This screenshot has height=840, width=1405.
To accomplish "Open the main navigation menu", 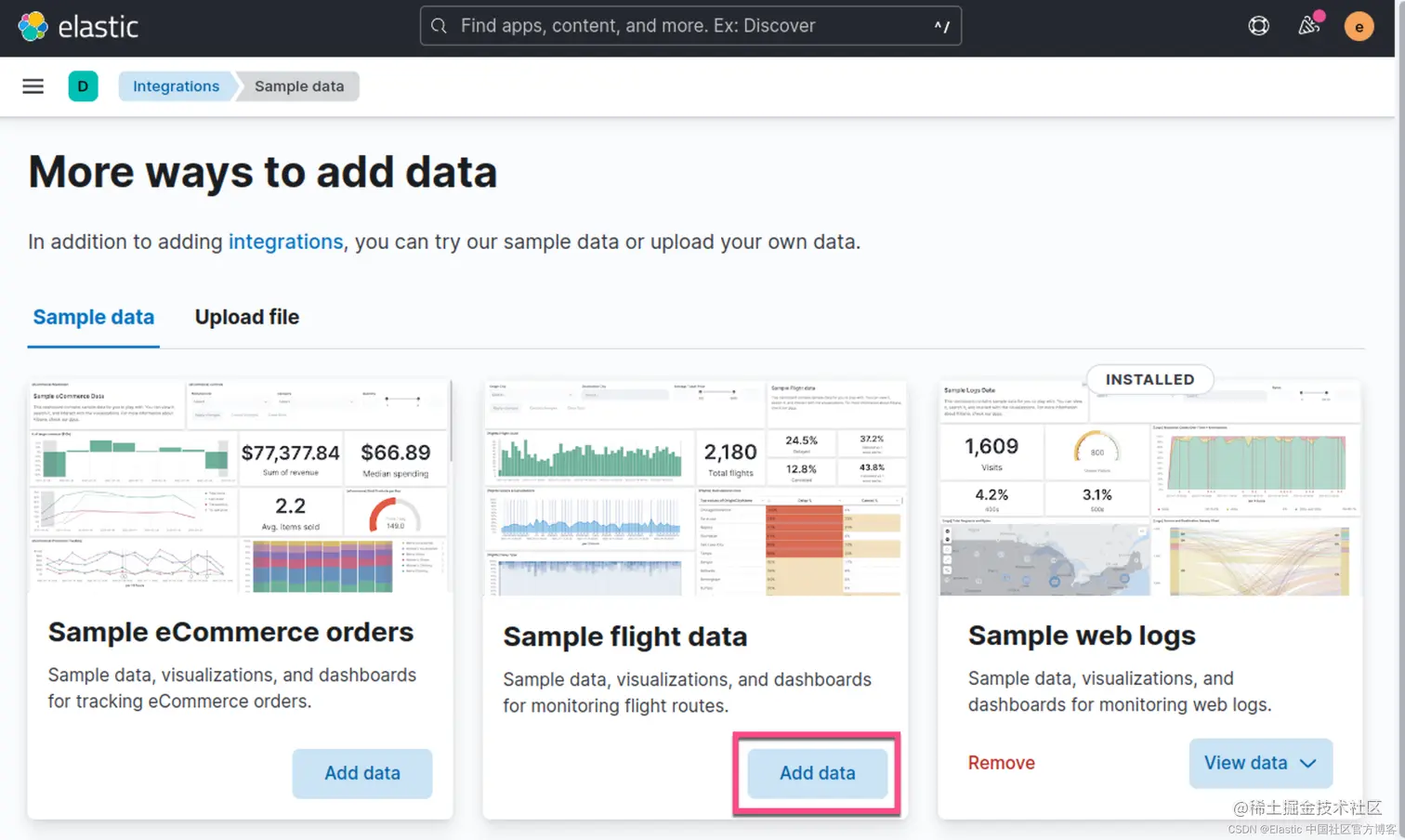I will pyautogui.click(x=33, y=85).
